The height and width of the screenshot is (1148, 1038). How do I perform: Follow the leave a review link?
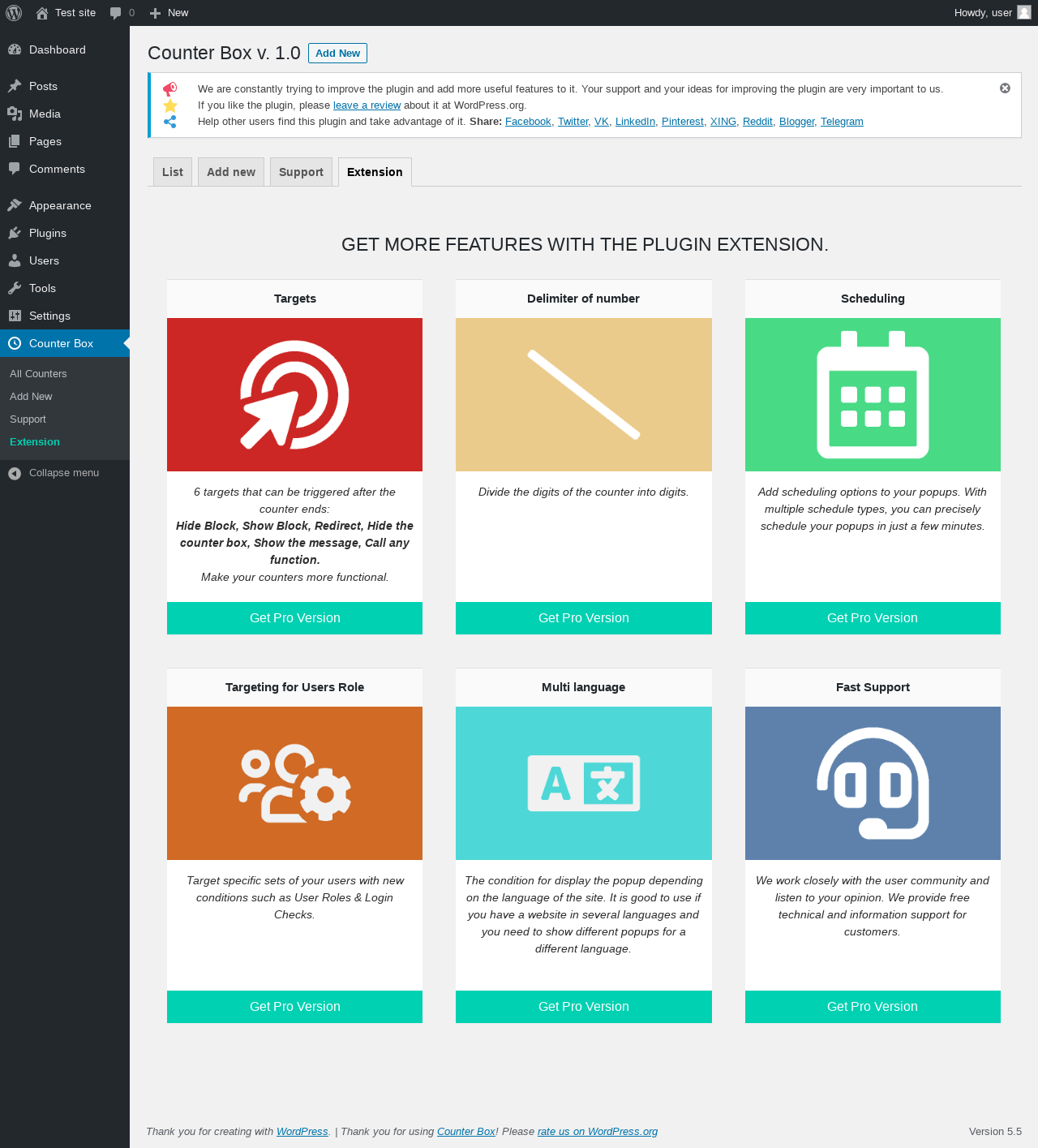(367, 105)
